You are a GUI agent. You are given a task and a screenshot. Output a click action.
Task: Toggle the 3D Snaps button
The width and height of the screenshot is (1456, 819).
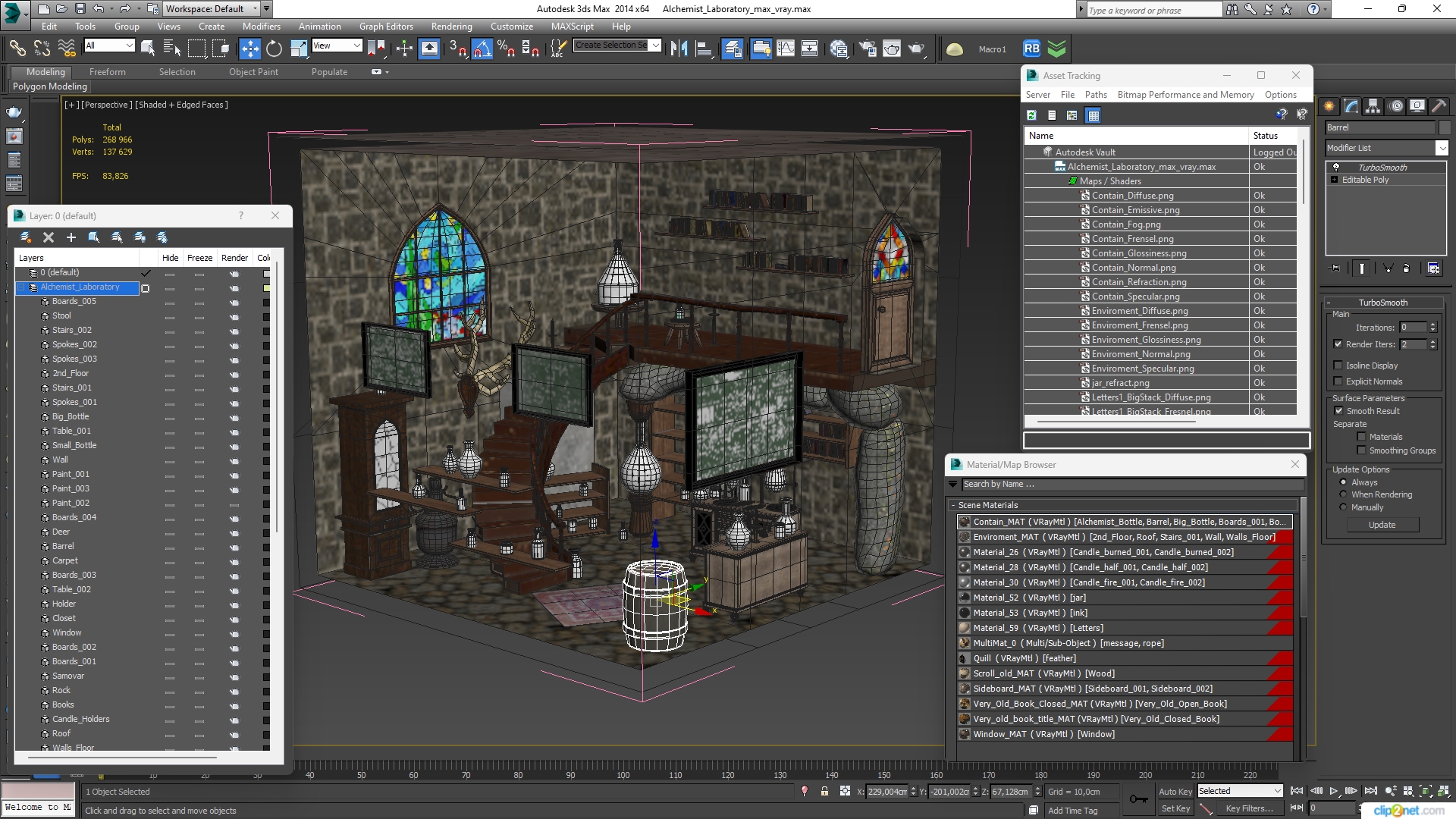pos(457,49)
